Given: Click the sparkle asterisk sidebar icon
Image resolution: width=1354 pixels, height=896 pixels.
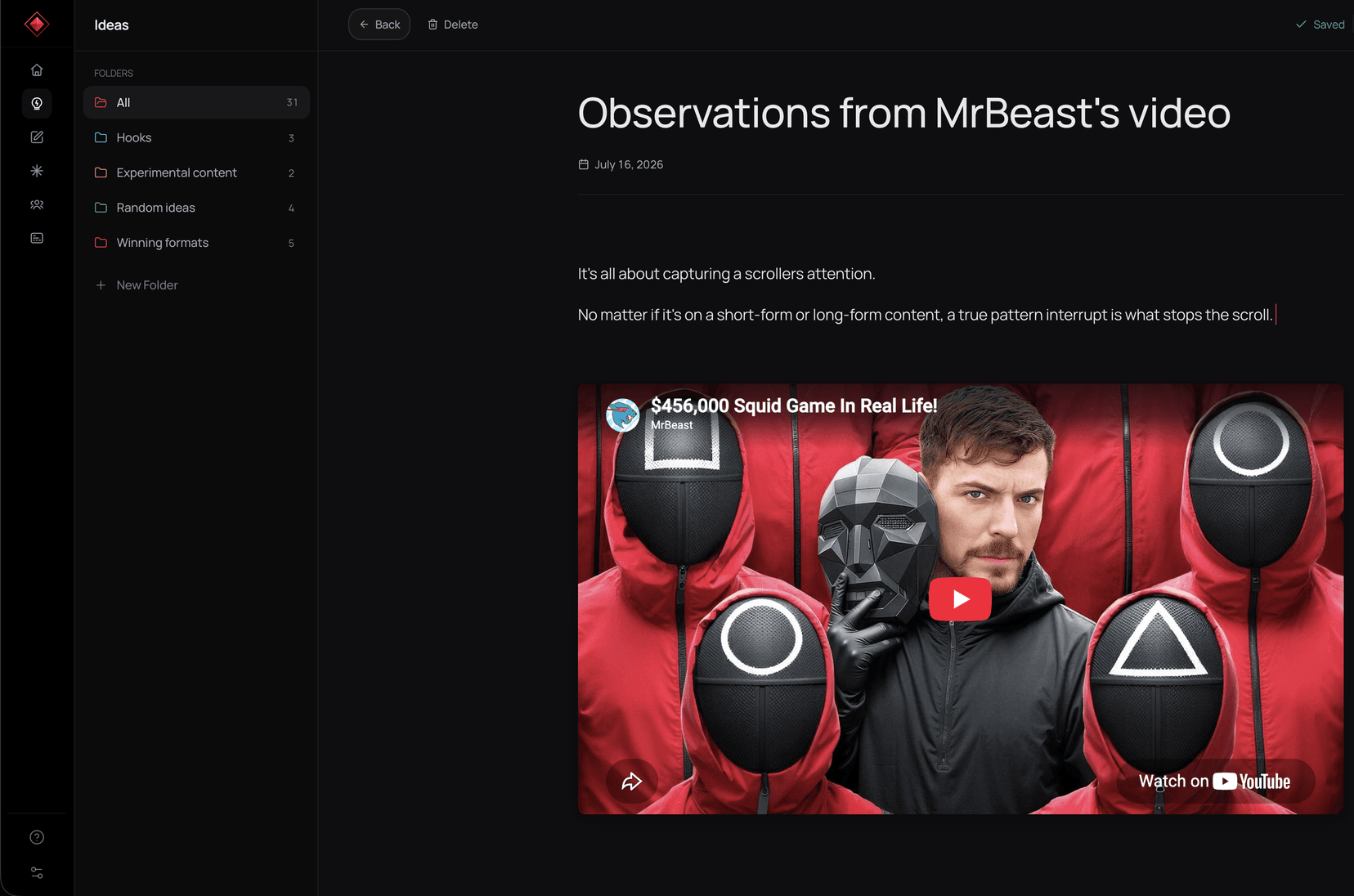Looking at the screenshot, I should [x=37, y=171].
